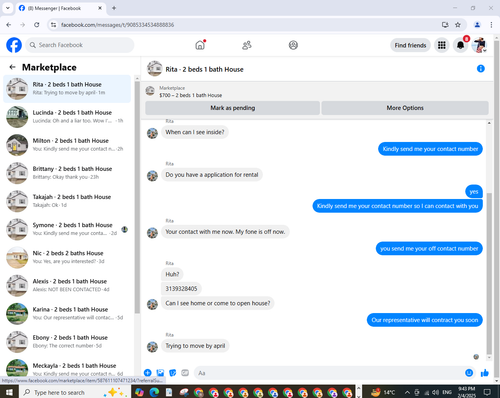
Task: Click message 'Our representative will contract you soon'
Action: pos(425,320)
